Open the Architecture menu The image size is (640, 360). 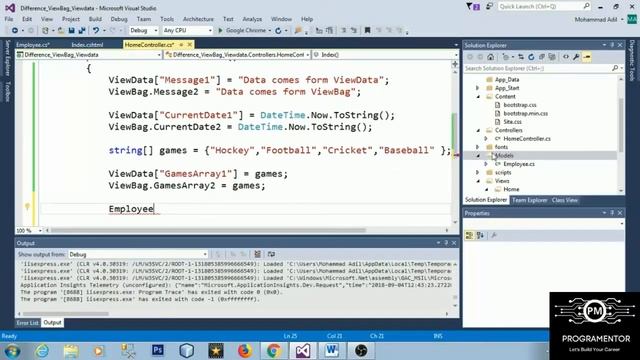[198, 19]
